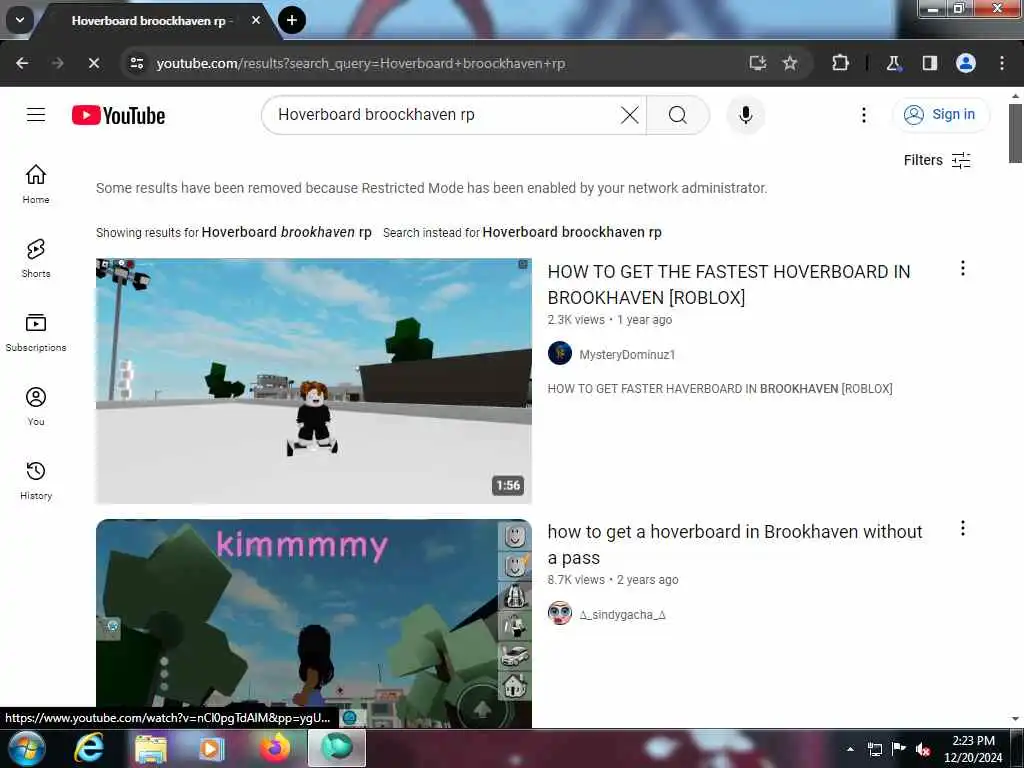Open Windows Explorer folder on taskbar
1024x768 pixels.
click(x=151, y=749)
